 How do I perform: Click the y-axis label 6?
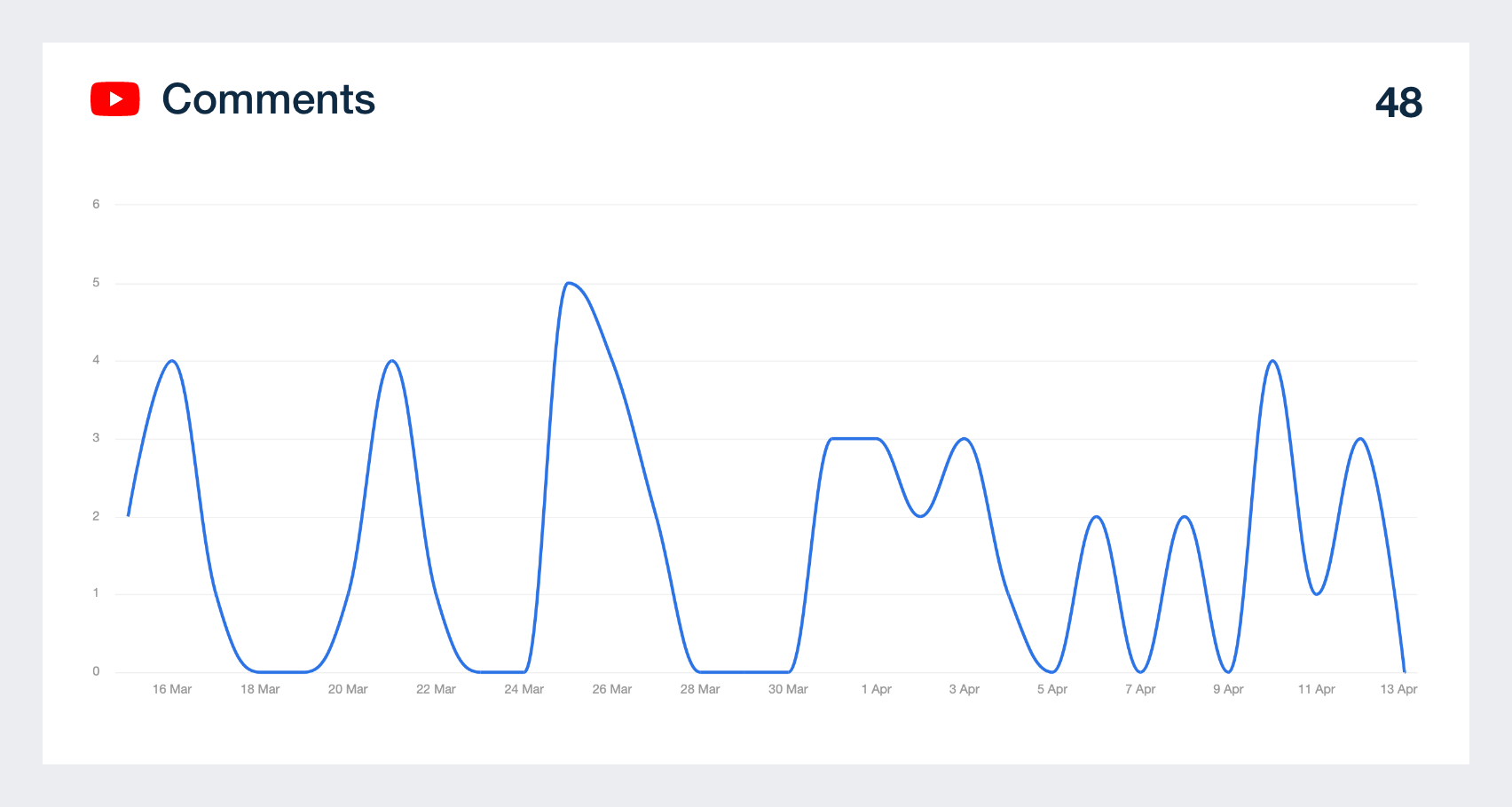96,204
